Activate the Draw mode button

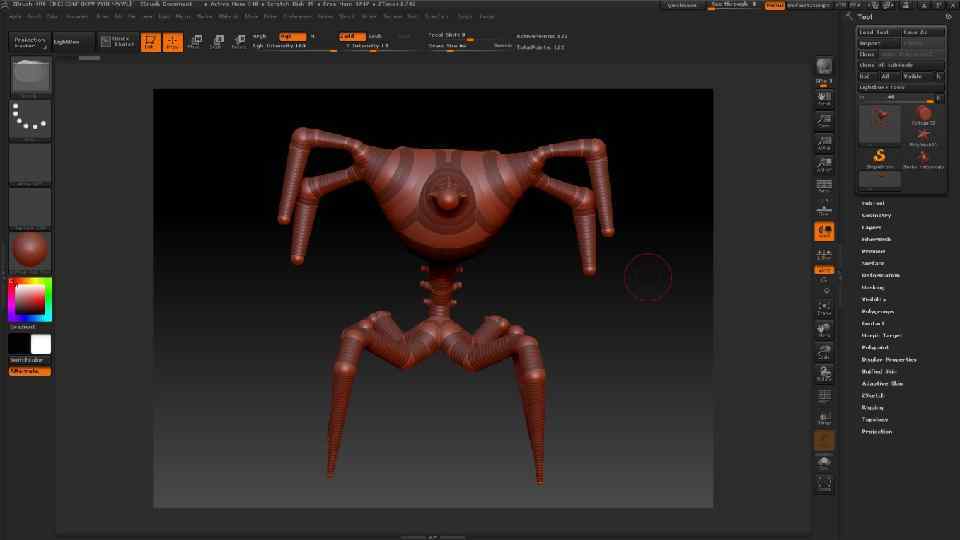tap(172, 42)
